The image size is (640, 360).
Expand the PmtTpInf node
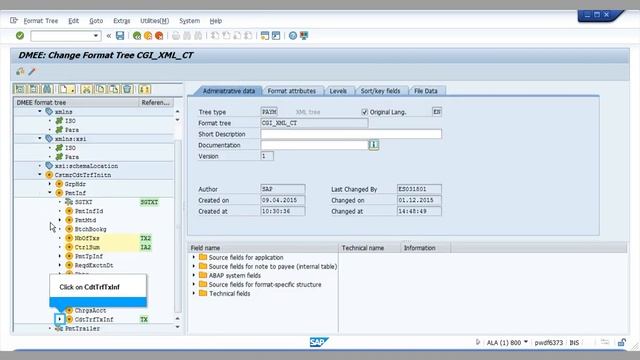60,256
